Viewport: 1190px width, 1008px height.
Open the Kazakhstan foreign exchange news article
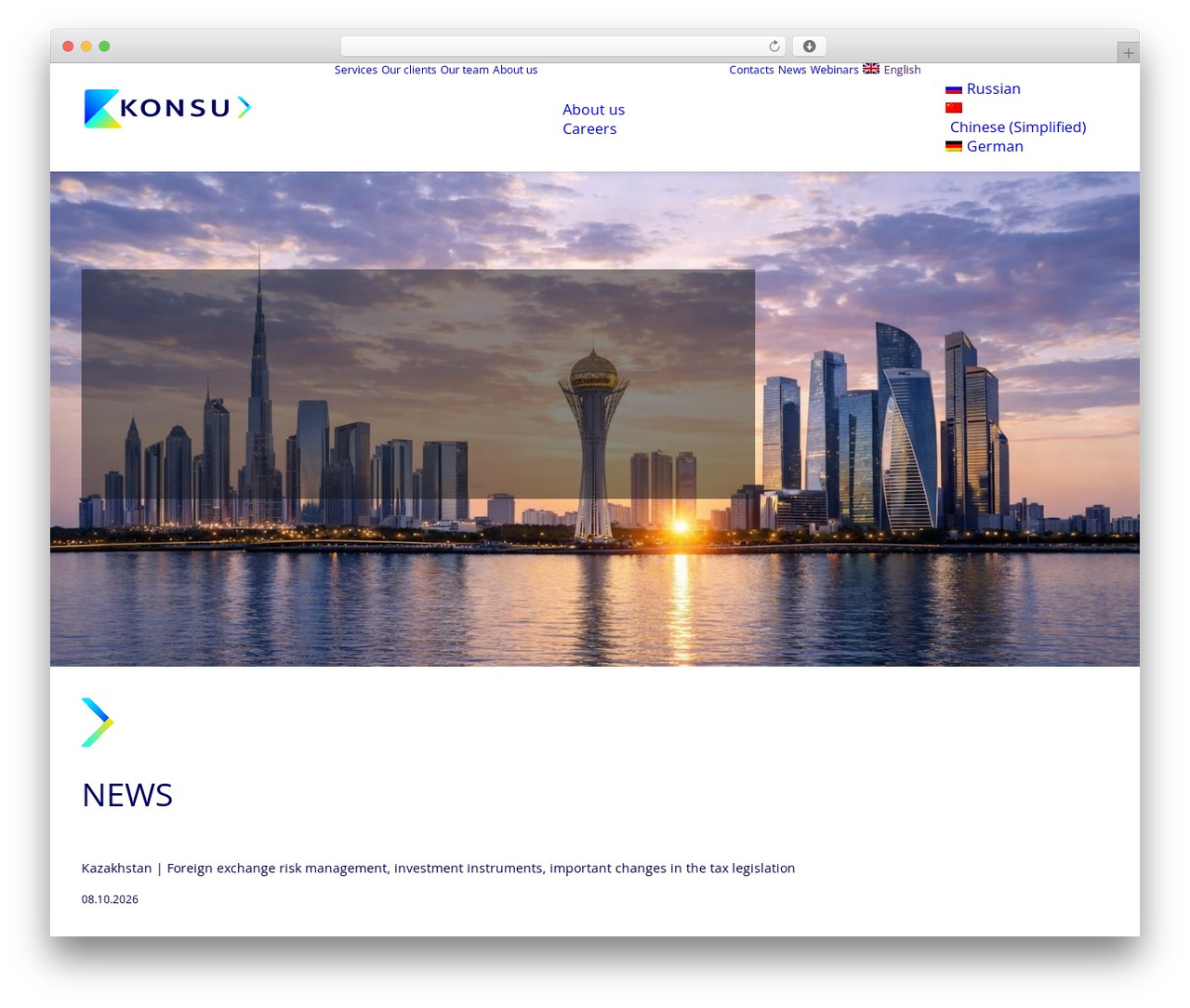click(x=438, y=869)
